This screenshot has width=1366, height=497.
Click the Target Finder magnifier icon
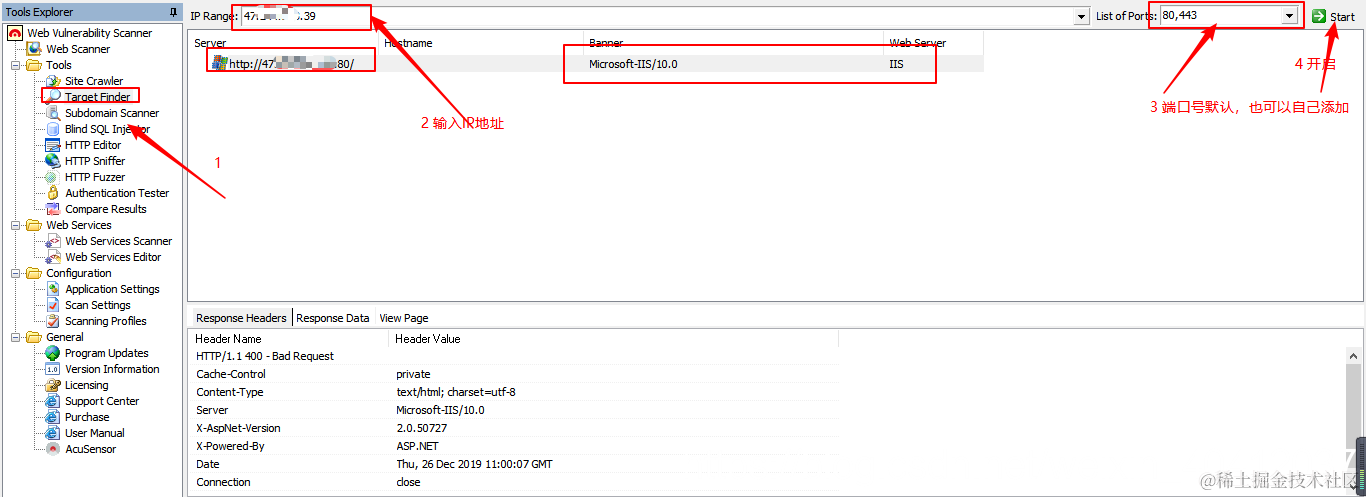53,97
